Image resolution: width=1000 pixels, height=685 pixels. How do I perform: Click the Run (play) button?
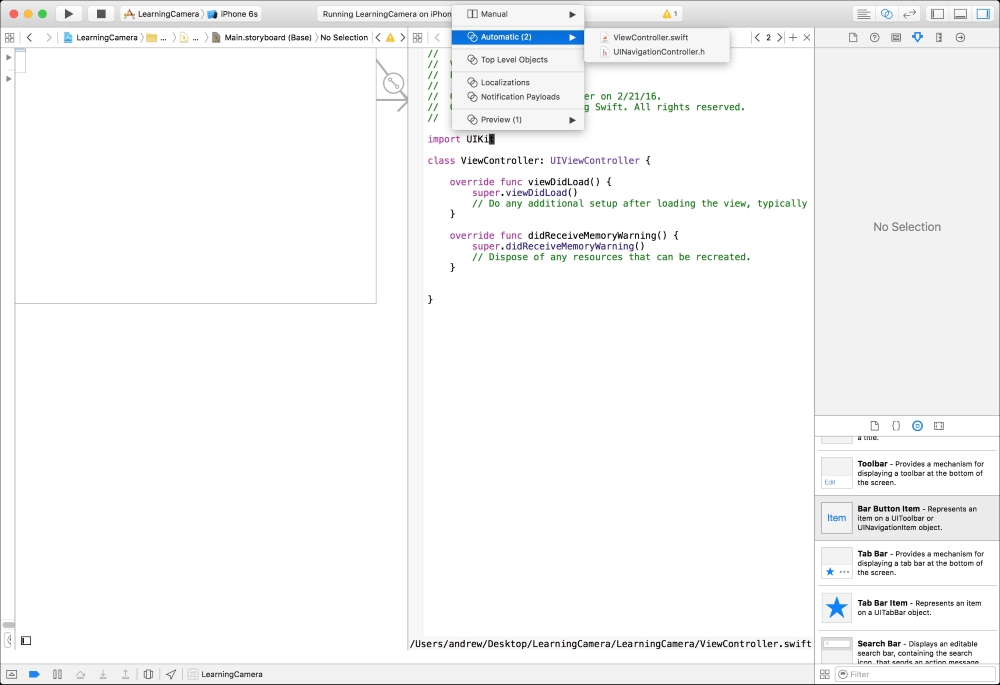click(x=68, y=14)
